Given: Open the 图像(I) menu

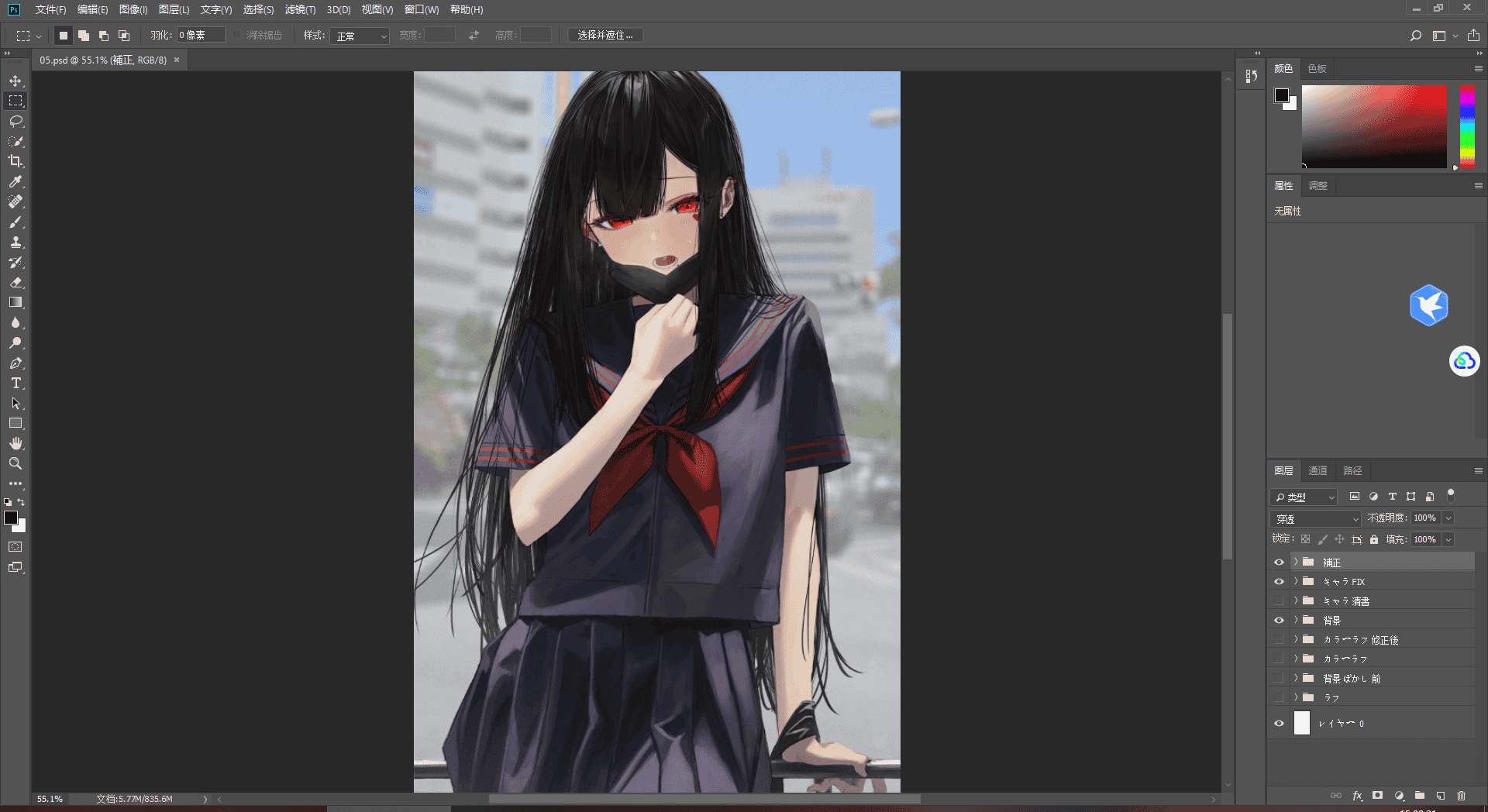Looking at the screenshot, I should coord(133,9).
